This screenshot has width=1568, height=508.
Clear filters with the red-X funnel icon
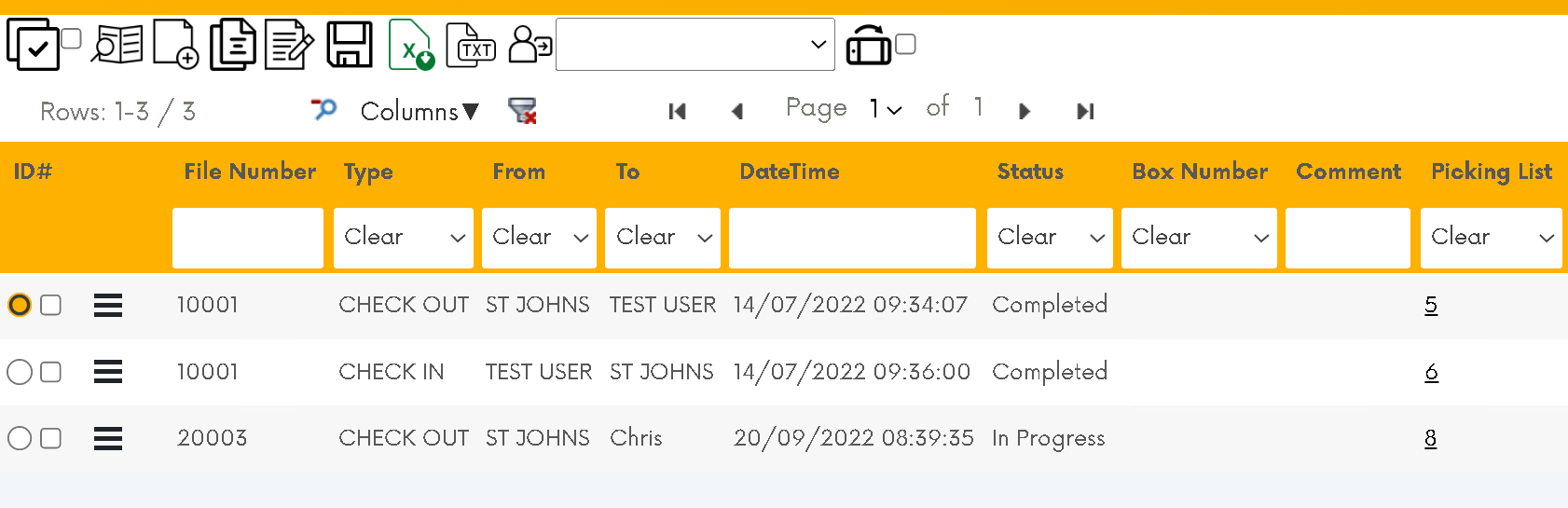pos(522,111)
